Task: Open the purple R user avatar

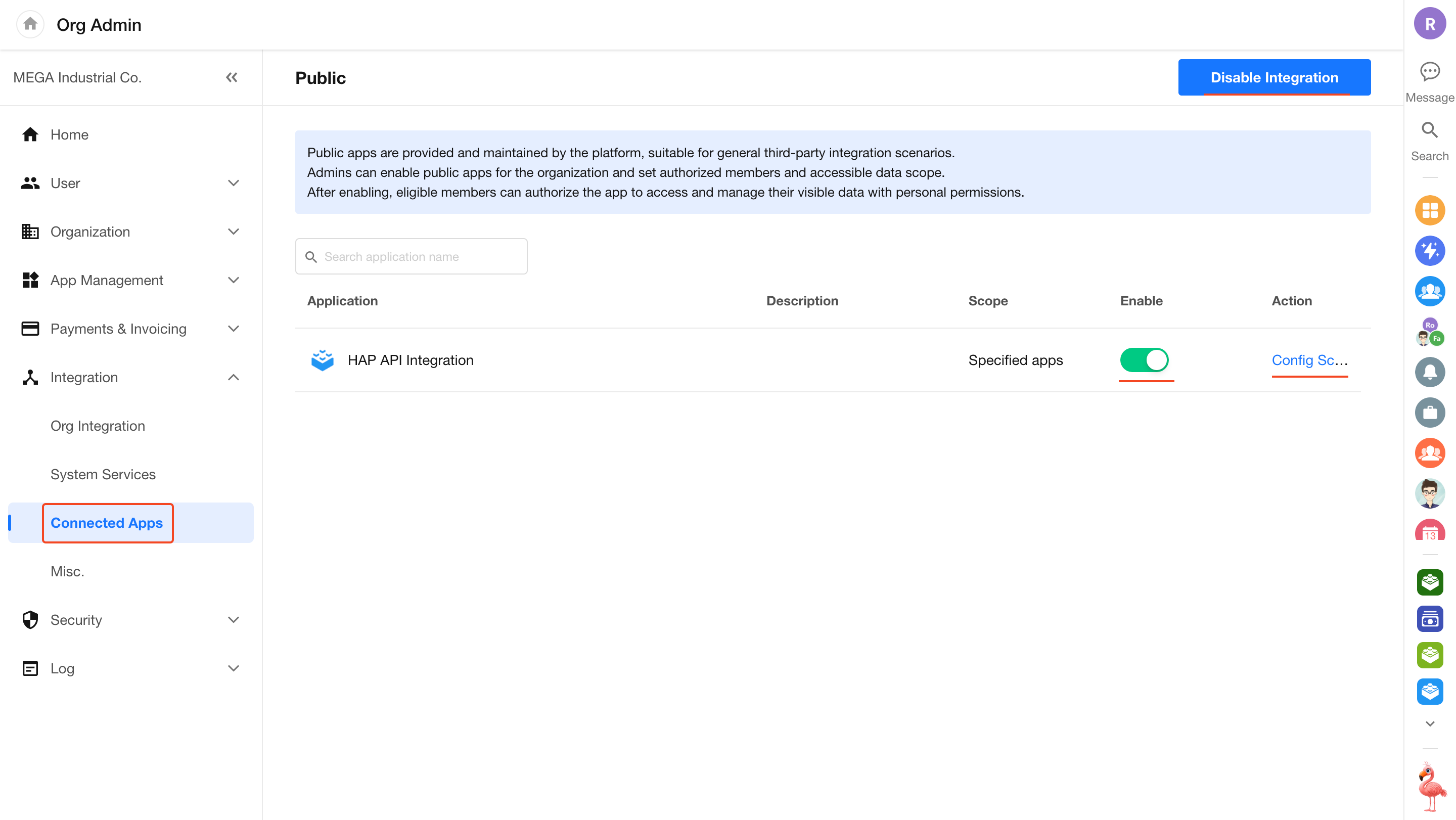Action: 1429,24
